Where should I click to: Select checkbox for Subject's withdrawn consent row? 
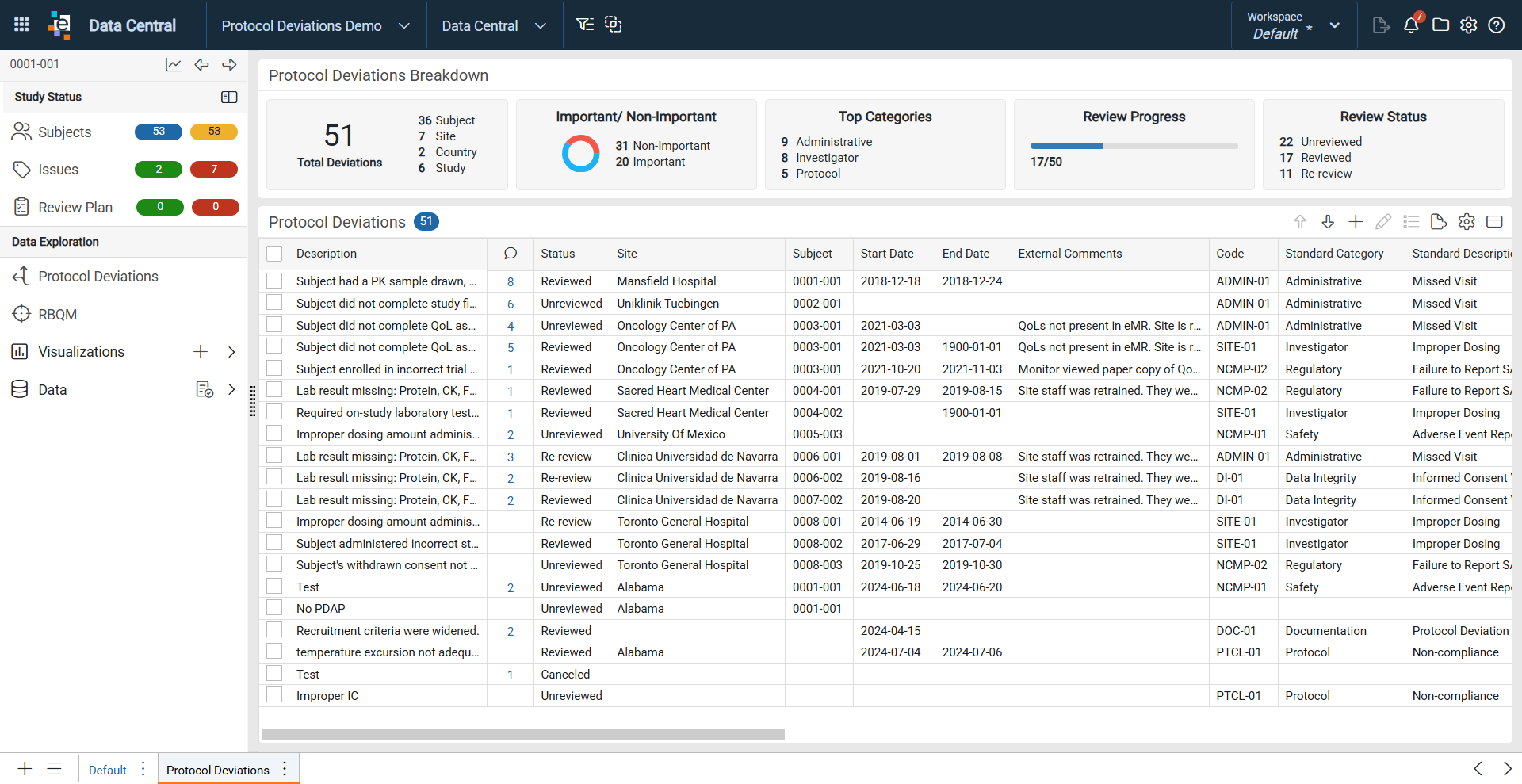point(274,564)
